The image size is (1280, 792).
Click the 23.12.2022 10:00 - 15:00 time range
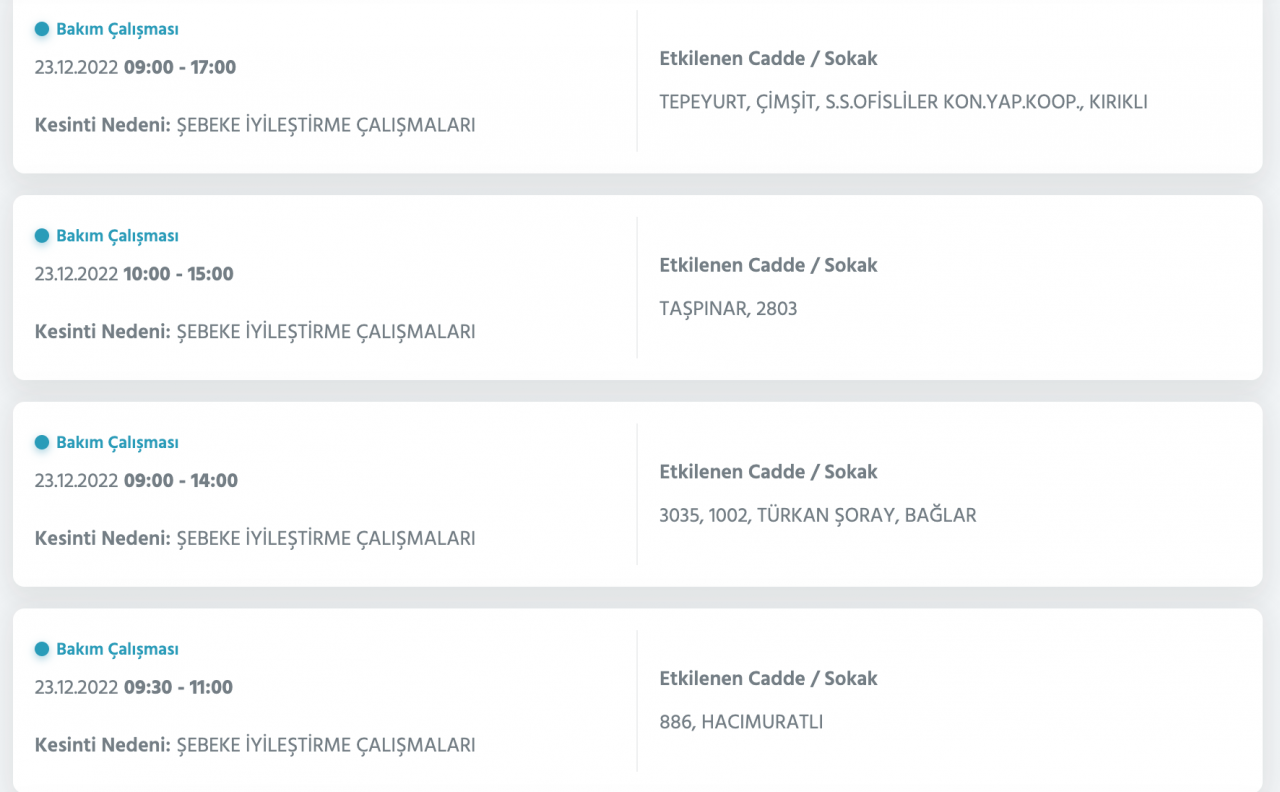click(x=134, y=274)
